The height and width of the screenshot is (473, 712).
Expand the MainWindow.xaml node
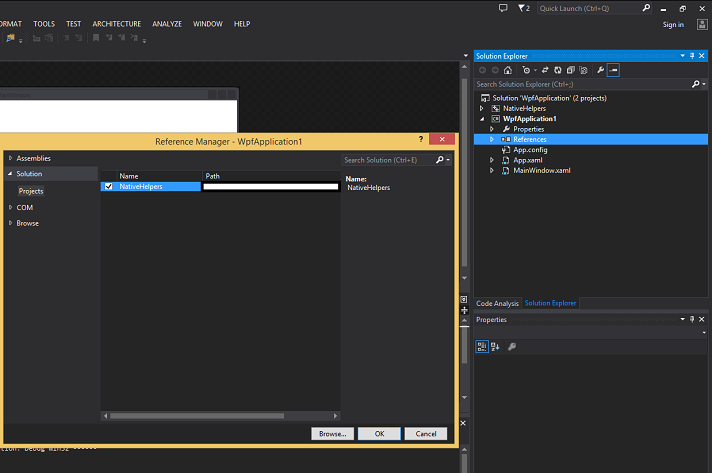click(x=491, y=170)
